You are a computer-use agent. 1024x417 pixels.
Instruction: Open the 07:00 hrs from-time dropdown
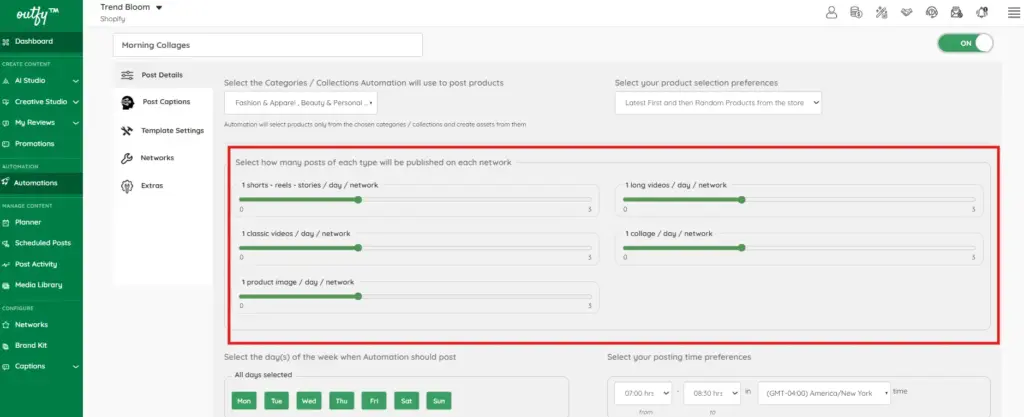tap(643, 394)
